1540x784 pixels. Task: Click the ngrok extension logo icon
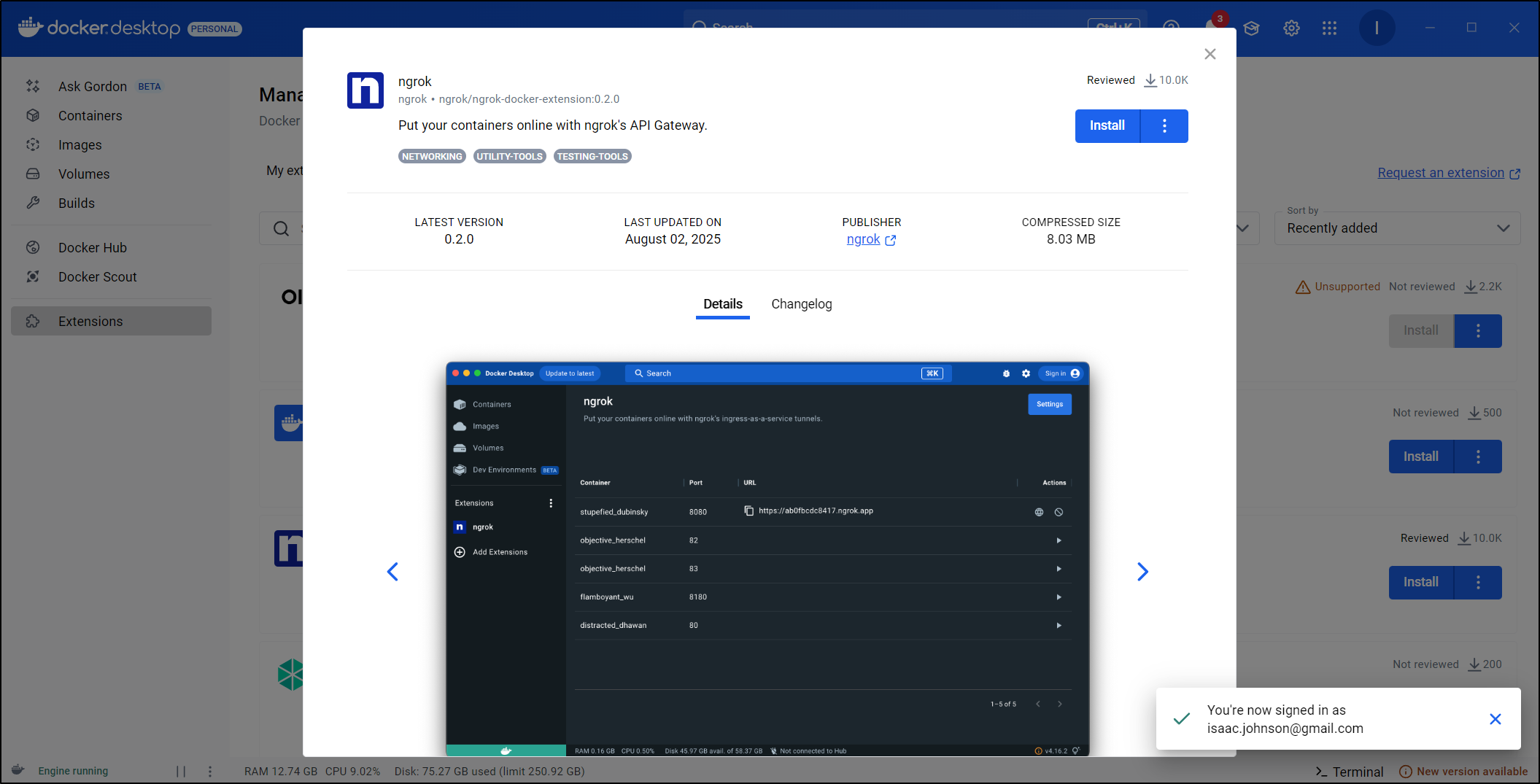[365, 90]
